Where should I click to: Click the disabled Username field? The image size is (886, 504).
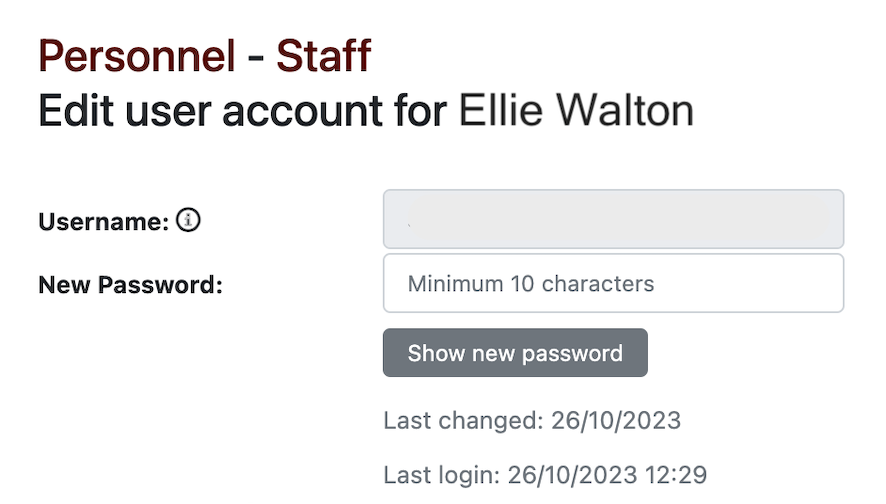(x=614, y=219)
